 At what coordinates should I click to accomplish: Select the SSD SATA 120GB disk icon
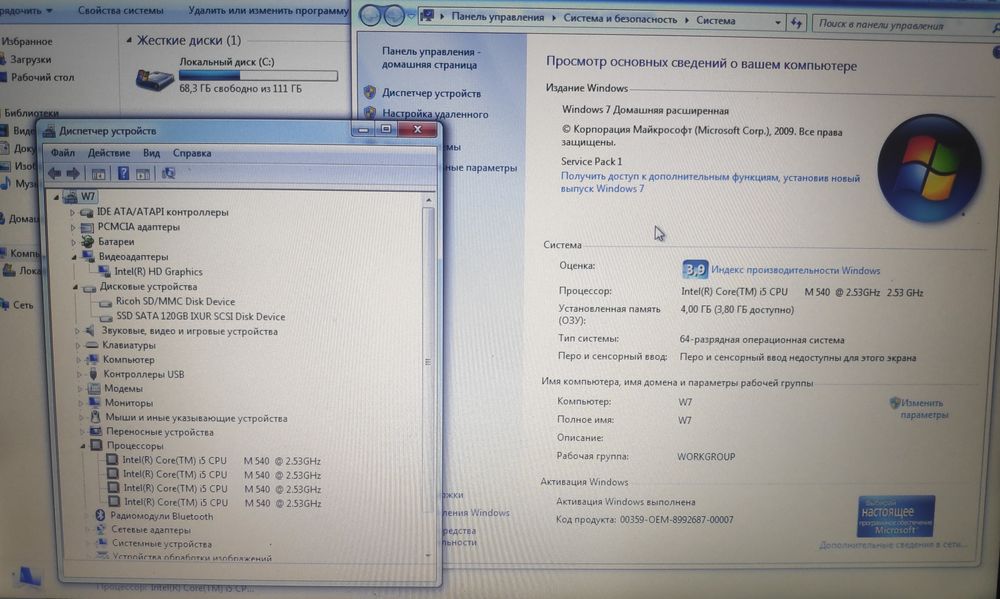[107, 316]
